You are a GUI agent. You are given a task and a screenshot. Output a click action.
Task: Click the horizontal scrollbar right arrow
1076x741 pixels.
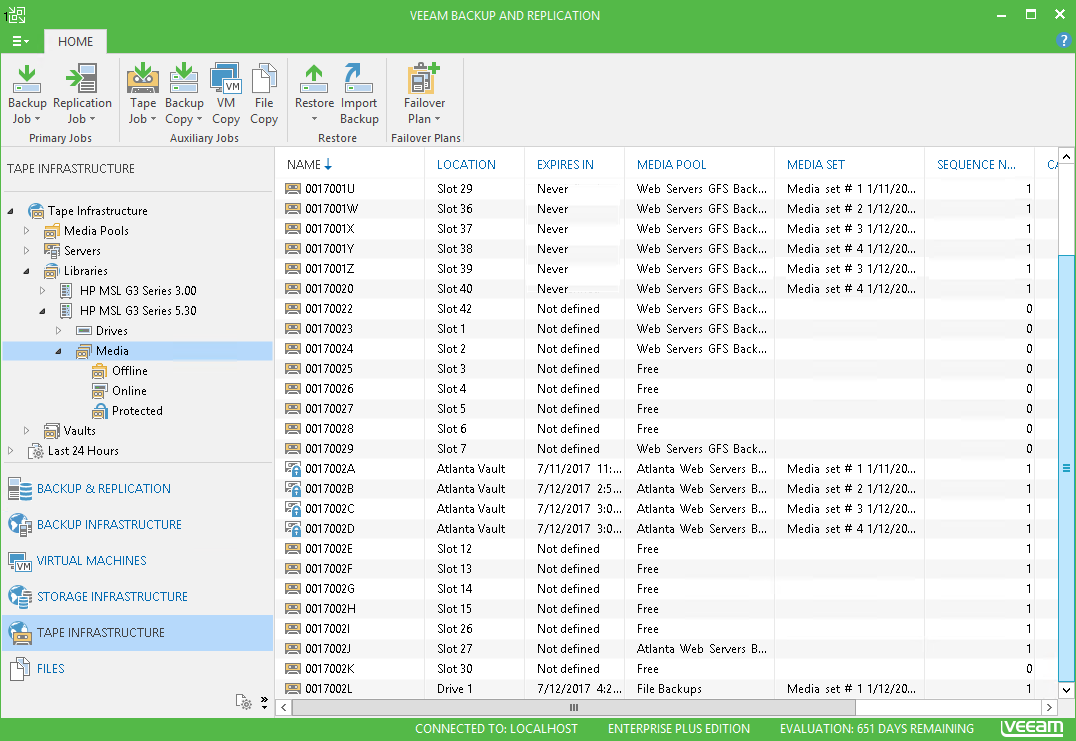1049,707
